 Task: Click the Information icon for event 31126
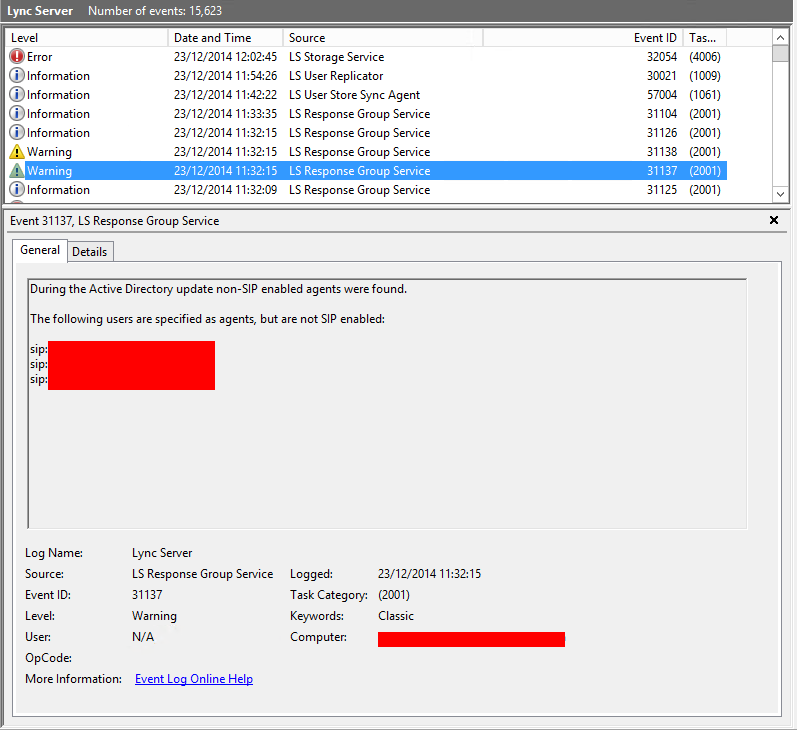(17, 133)
